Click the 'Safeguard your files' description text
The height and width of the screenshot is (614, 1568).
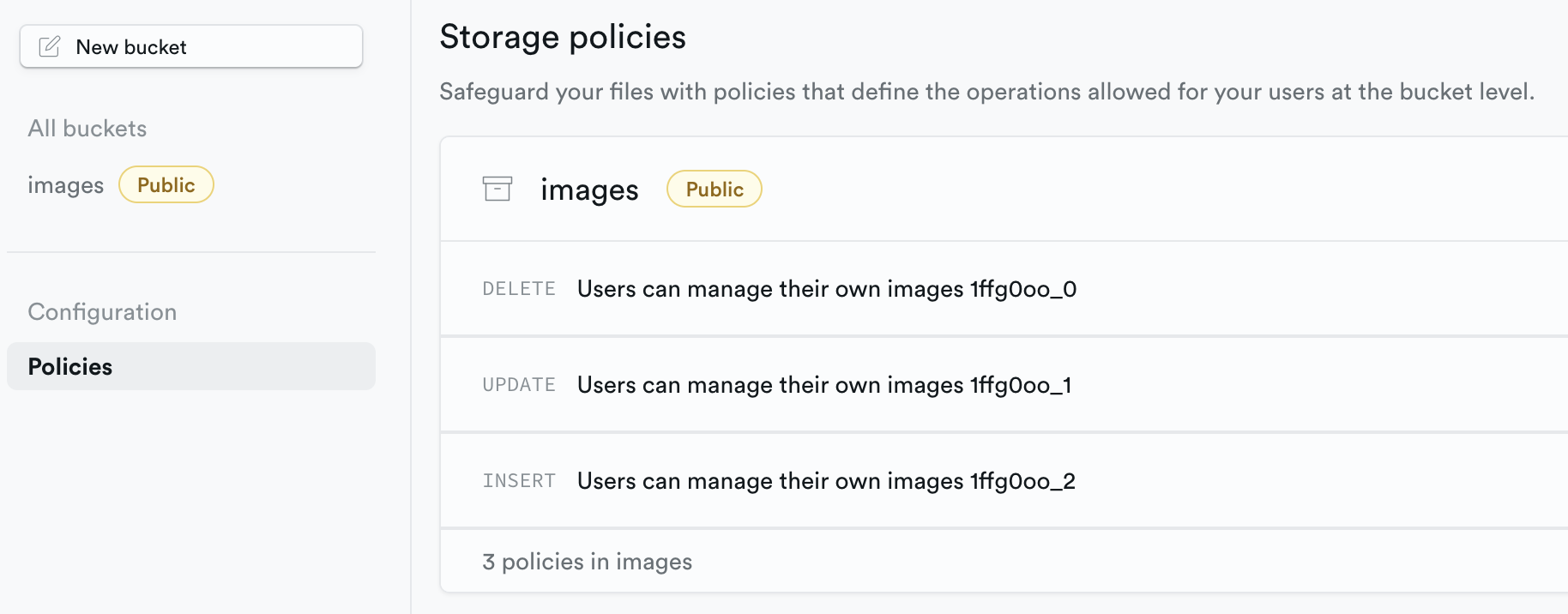coord(987,92)
